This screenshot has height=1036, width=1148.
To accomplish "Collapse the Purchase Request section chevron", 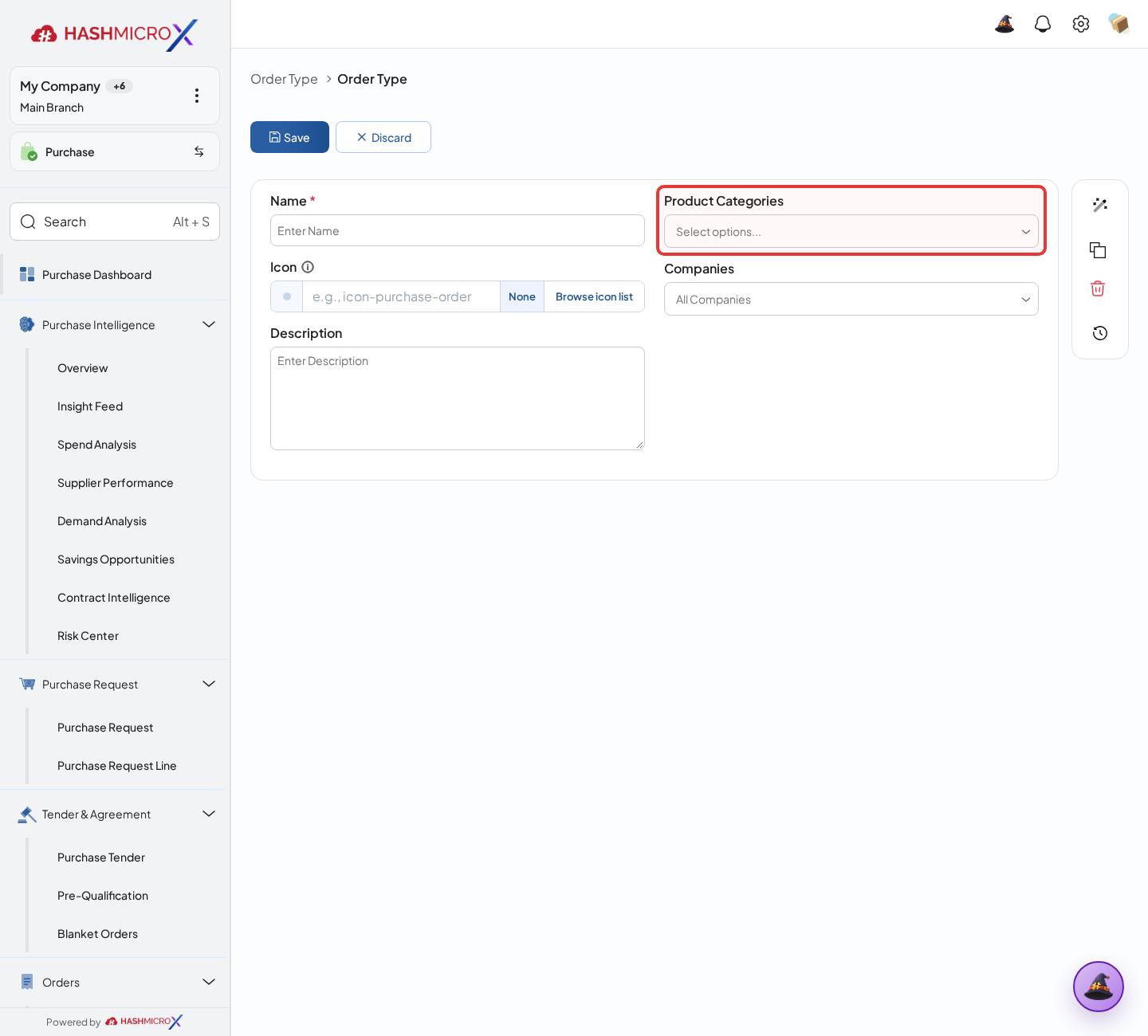I will pyautogui.click(x=209, y=684).
